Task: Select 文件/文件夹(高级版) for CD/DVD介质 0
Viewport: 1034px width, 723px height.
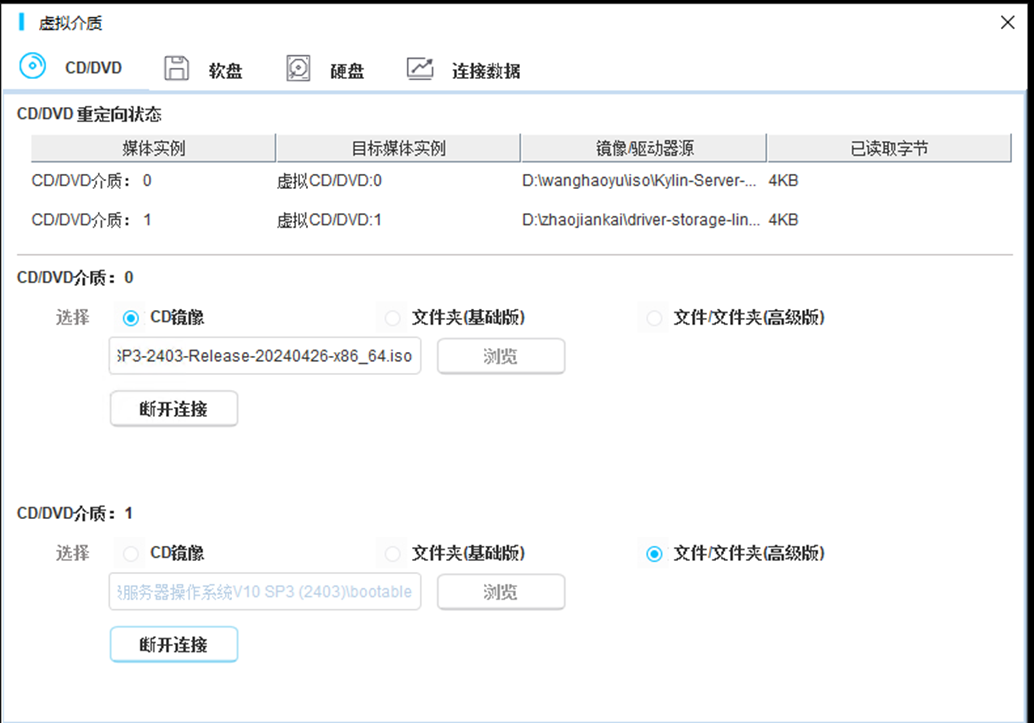Action: [654, 318]
